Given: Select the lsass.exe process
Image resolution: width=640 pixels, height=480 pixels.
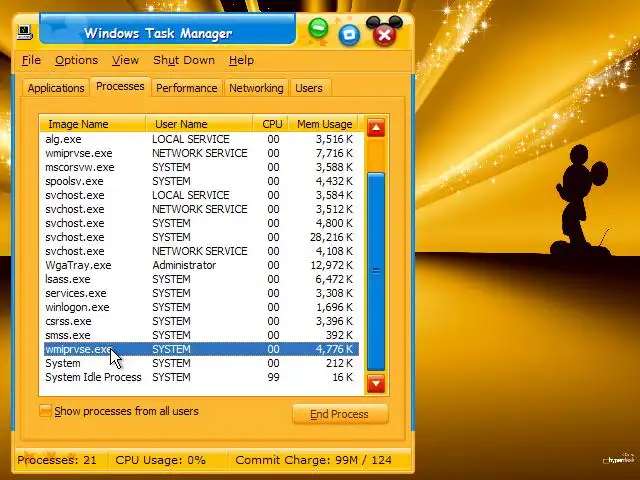Looking at the screenshot, I should point(201,279).
